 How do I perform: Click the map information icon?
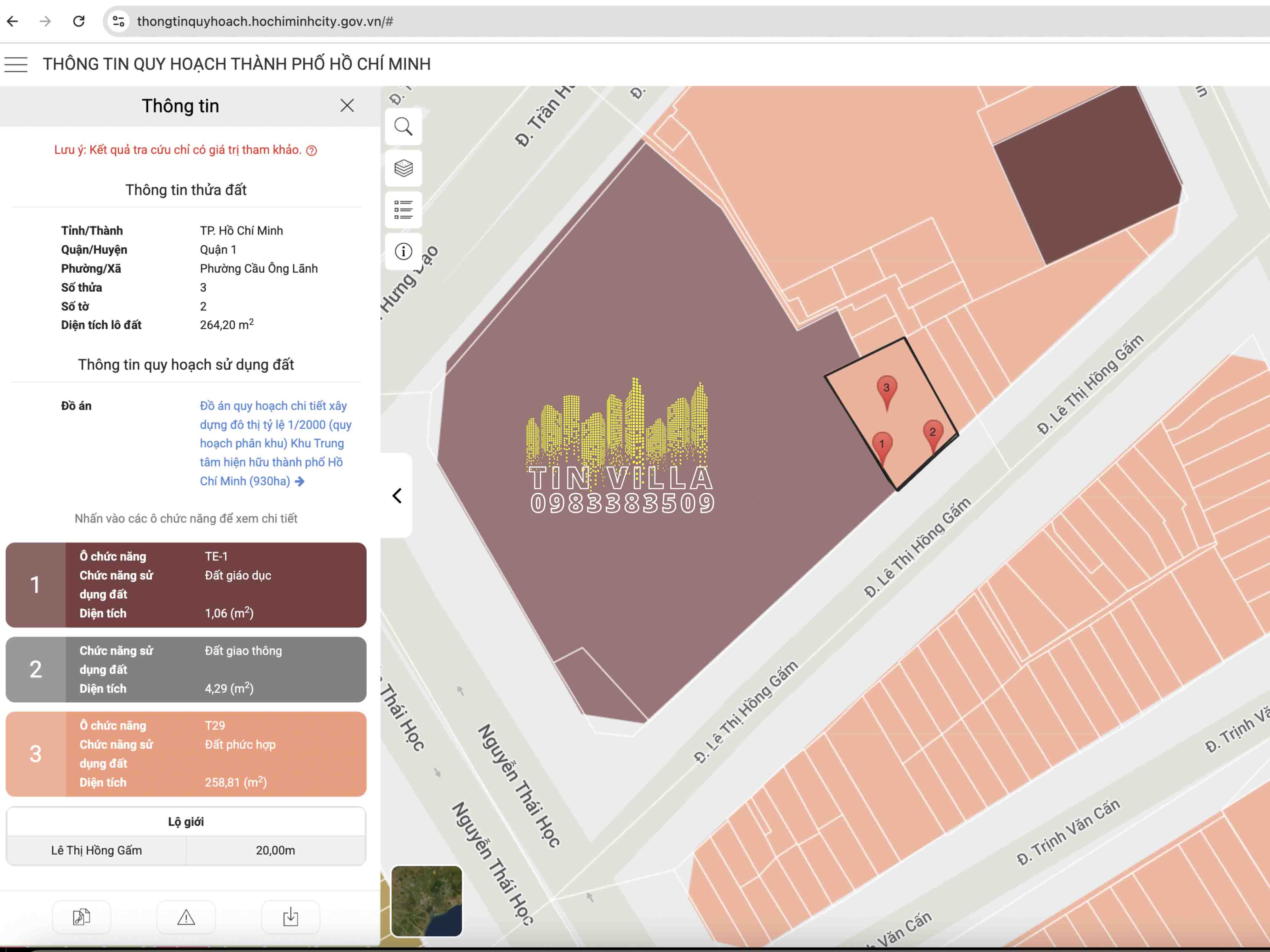pyautogui.click(x=403, y=251)
